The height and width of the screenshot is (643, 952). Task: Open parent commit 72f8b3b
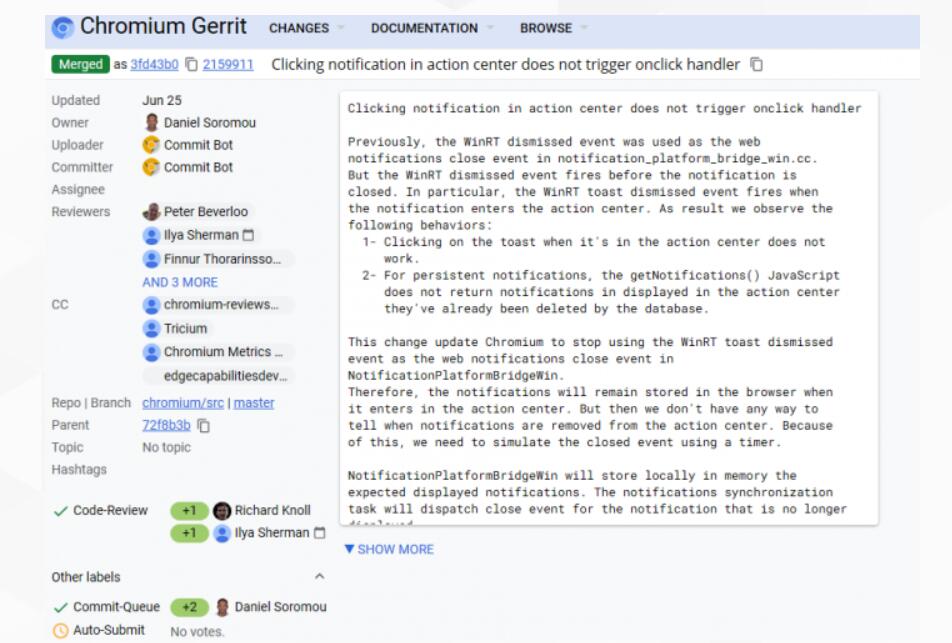[x=166, y=425]
